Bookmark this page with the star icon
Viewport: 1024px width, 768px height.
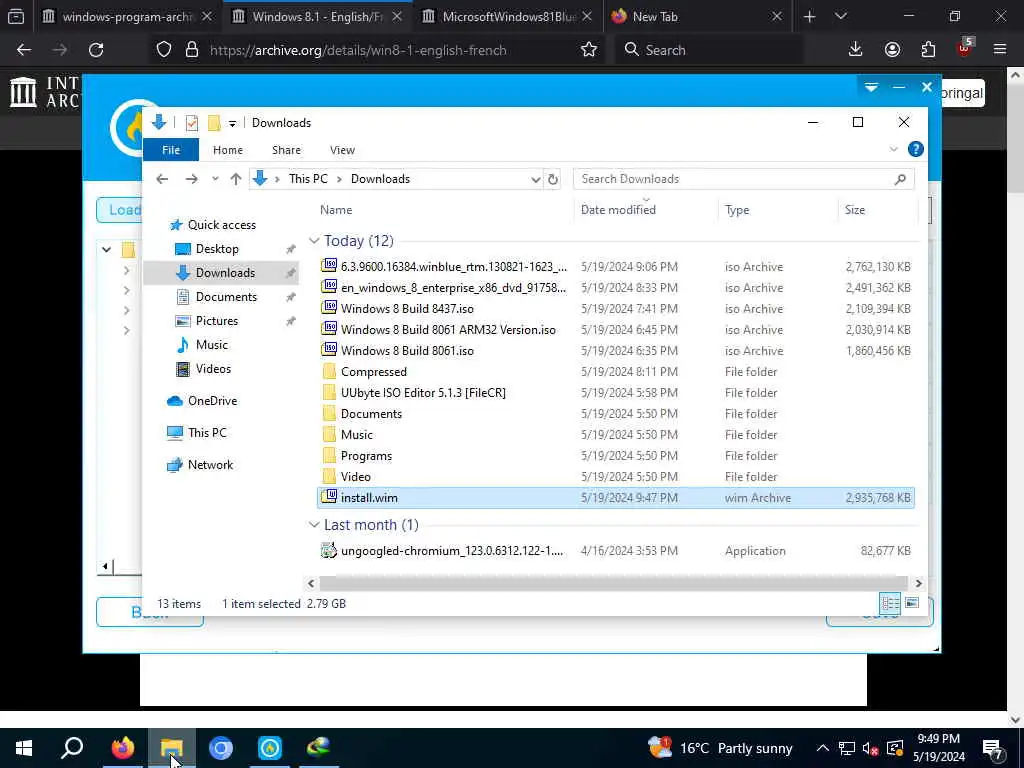point(588,50)
